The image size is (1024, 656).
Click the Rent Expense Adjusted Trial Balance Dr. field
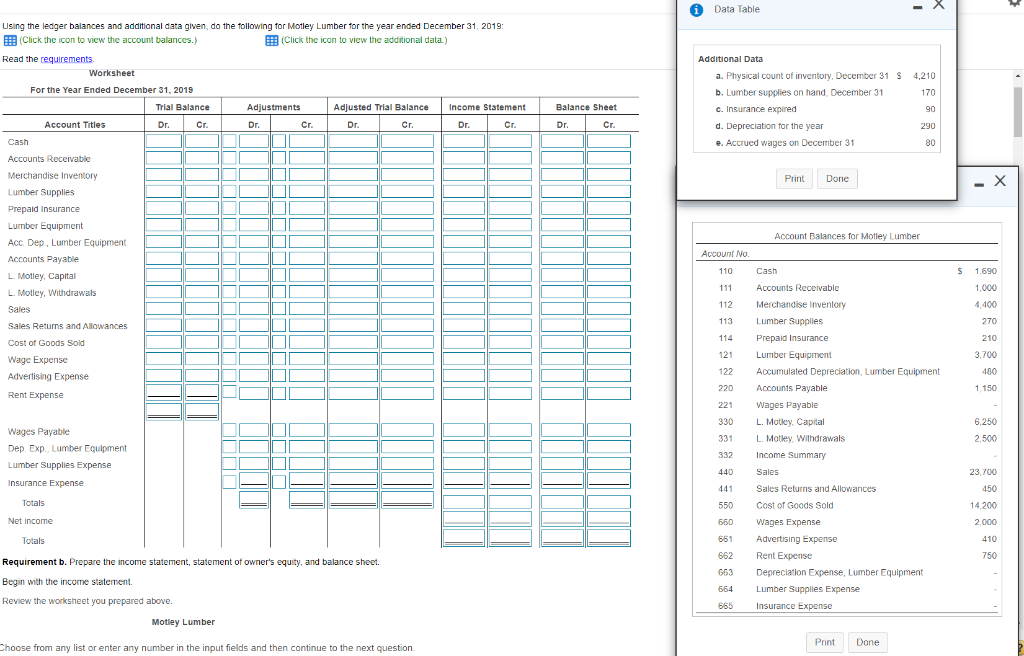point(352,395)
